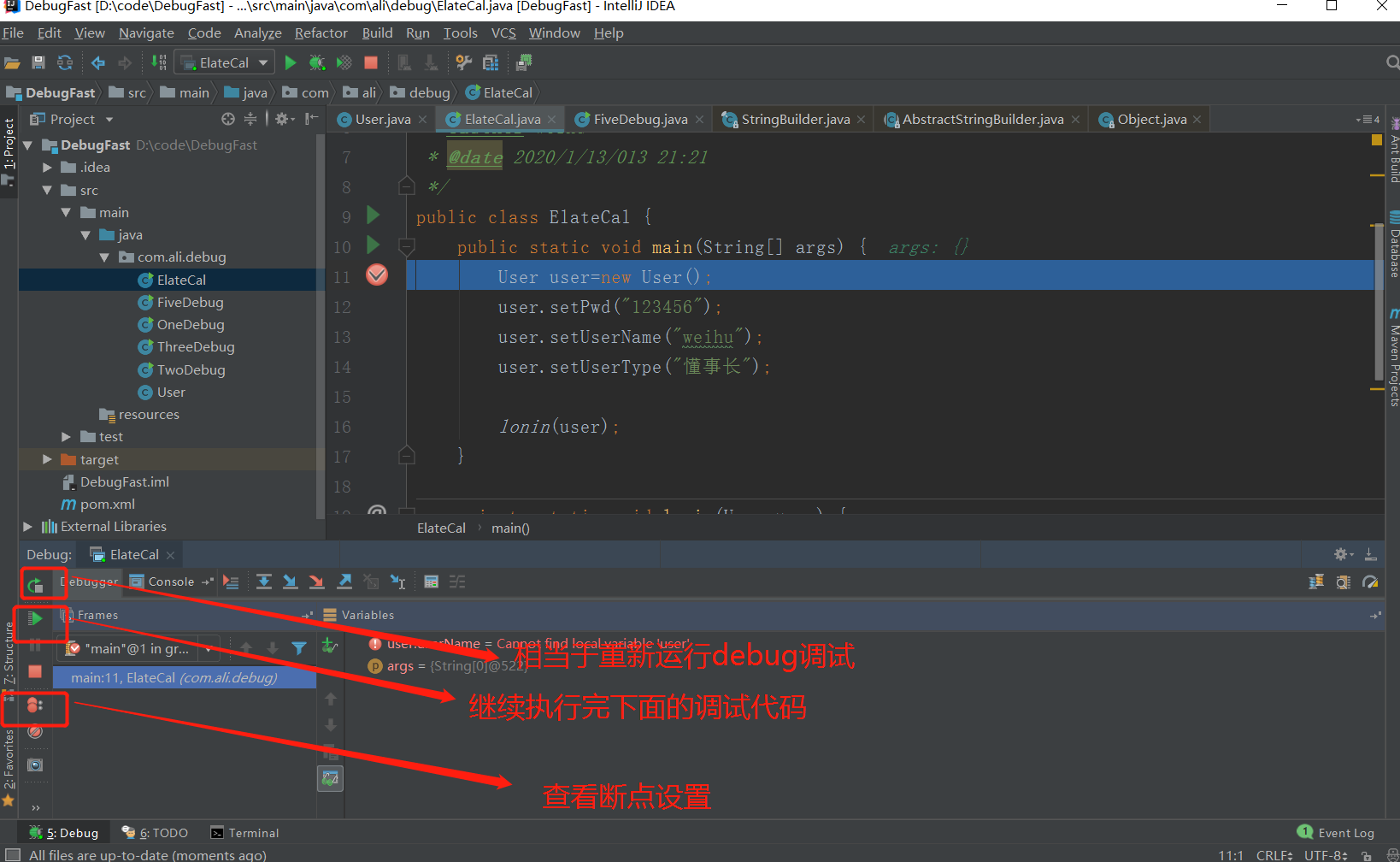The image size is (1400, 862).
Task: Run the ElateCal class from gutter line 9
Action: point(373,215)
